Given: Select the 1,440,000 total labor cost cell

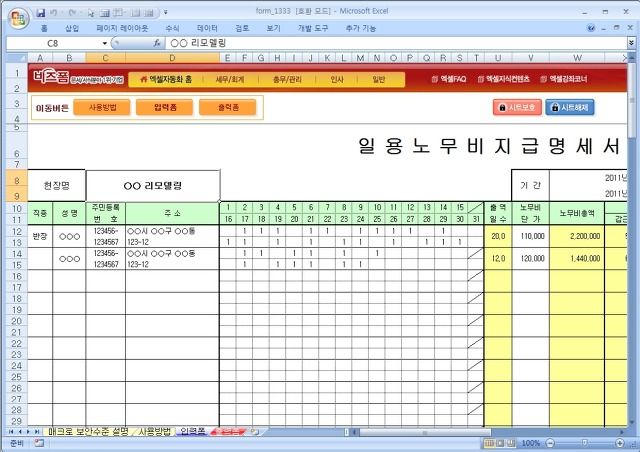Looking at the screenshot, I should click(577, 258).
